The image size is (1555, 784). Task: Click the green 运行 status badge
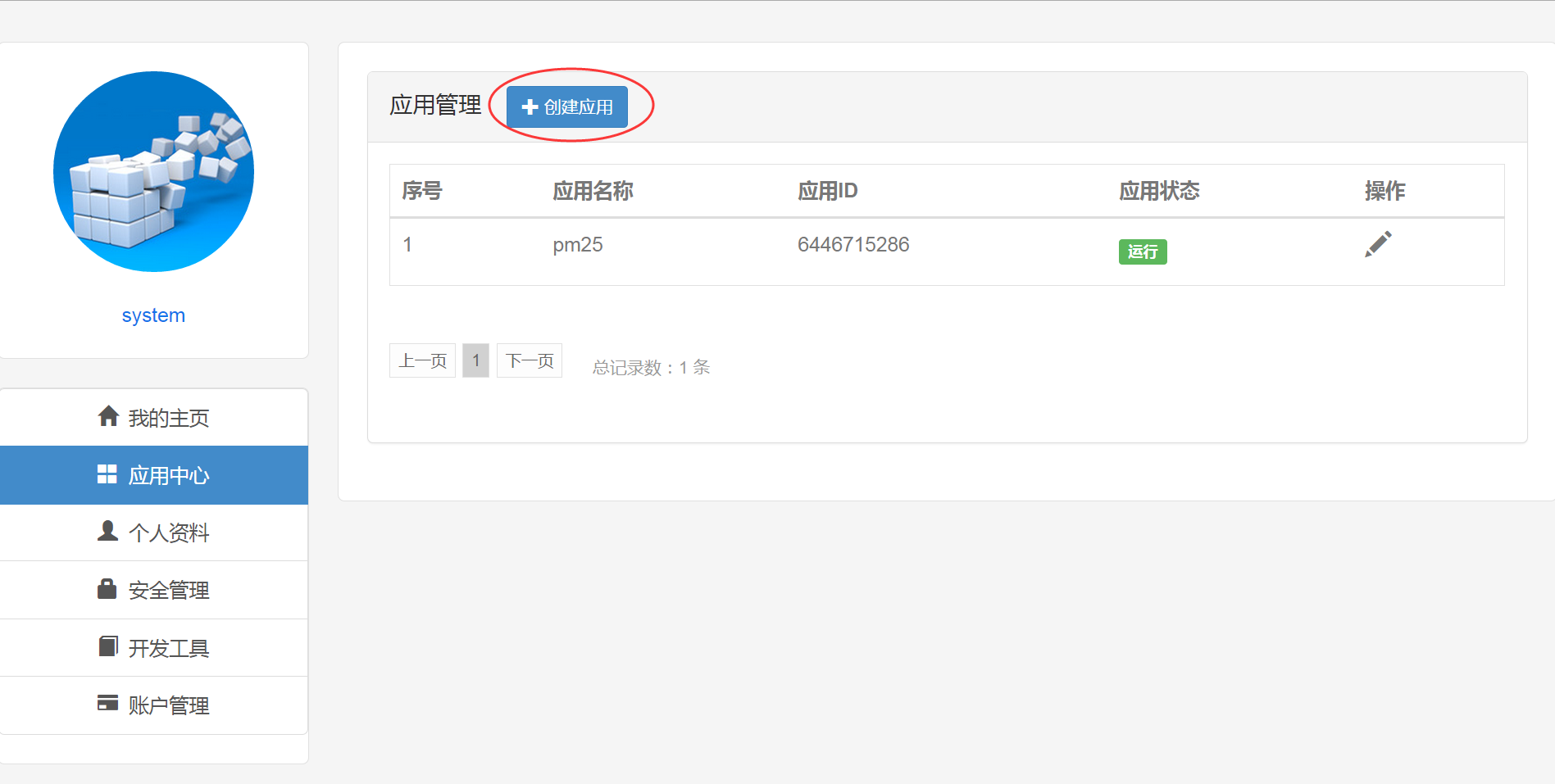pos(1142,252)
